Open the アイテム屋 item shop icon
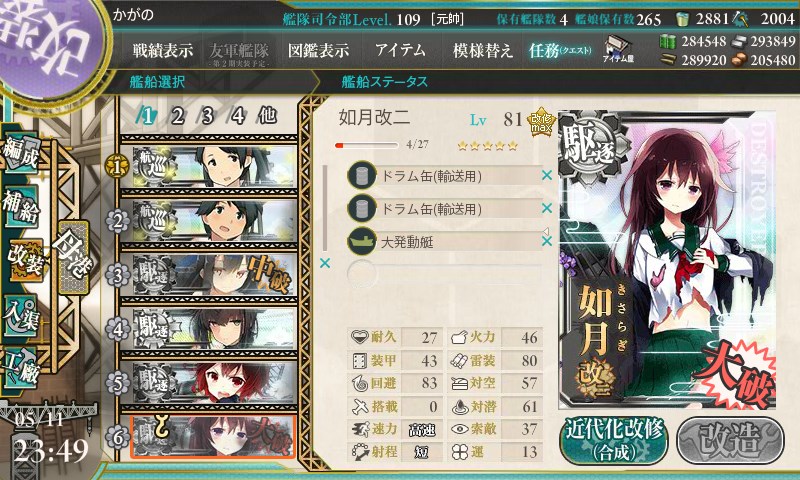Viewport: 800px width, 480px height. 618,49
